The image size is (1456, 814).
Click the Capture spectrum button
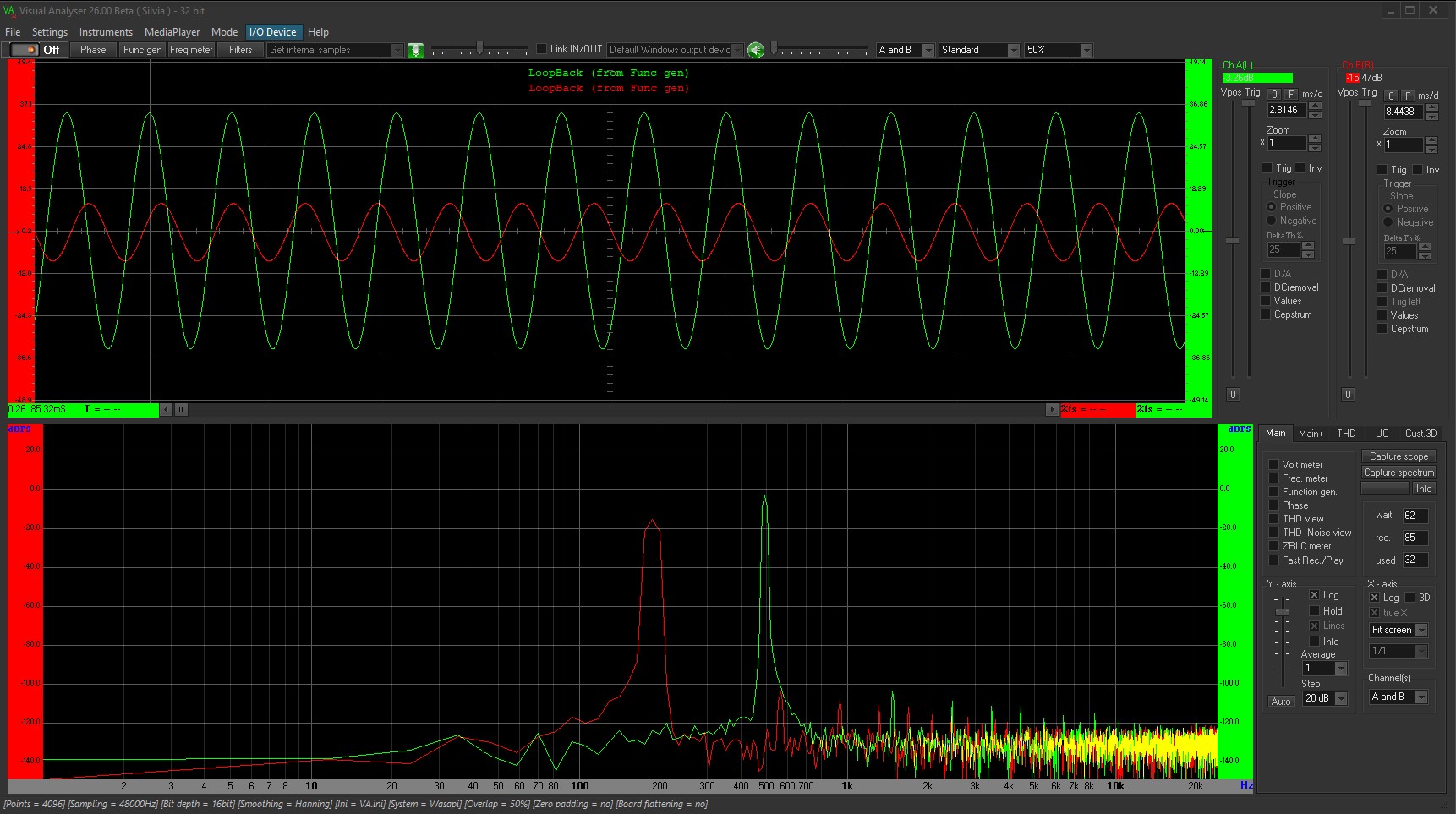pos(1399,473)
